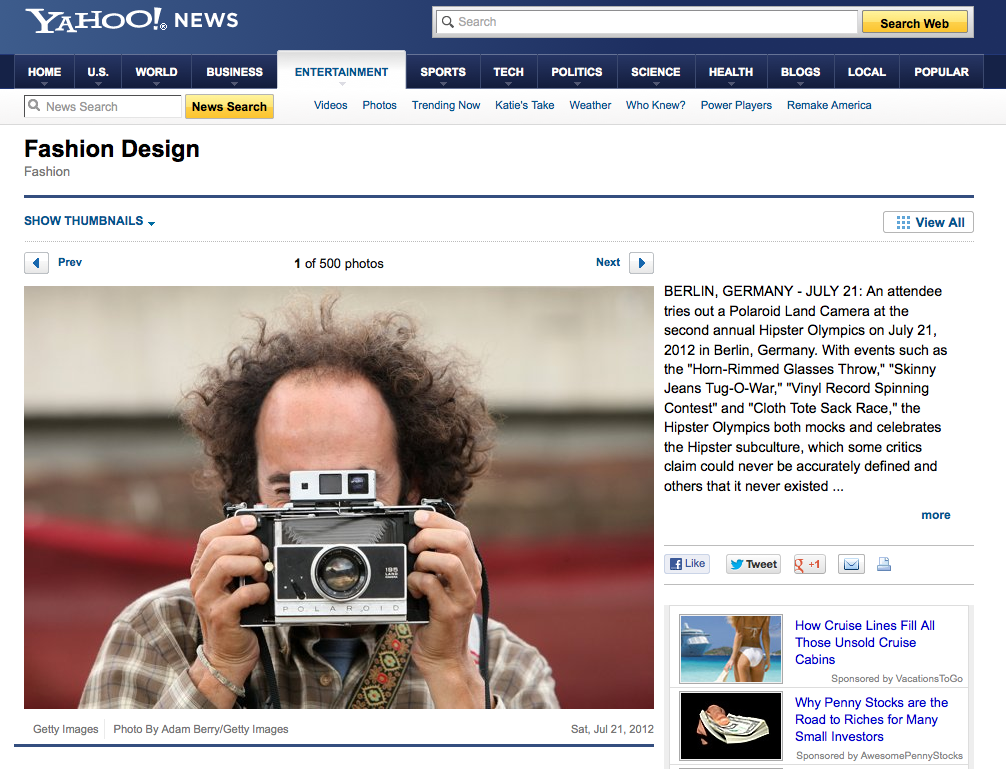
Task: Open the Popular section
Action: point(941,72)
